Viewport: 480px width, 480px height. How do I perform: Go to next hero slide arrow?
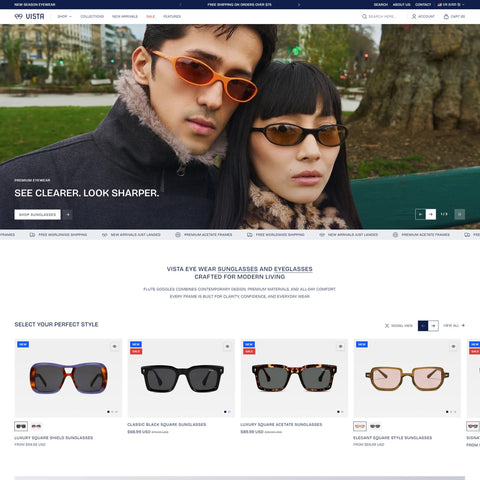coord(431,214)
